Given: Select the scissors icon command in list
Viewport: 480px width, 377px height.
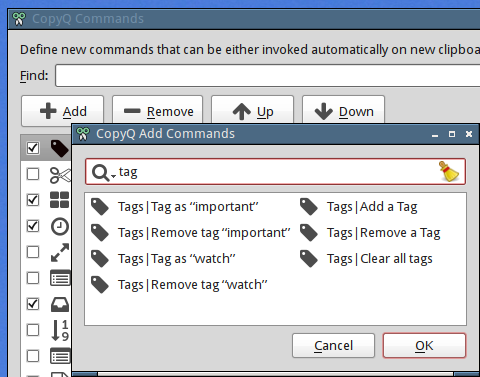Looking at the screenshot, I should click(60, 174).
